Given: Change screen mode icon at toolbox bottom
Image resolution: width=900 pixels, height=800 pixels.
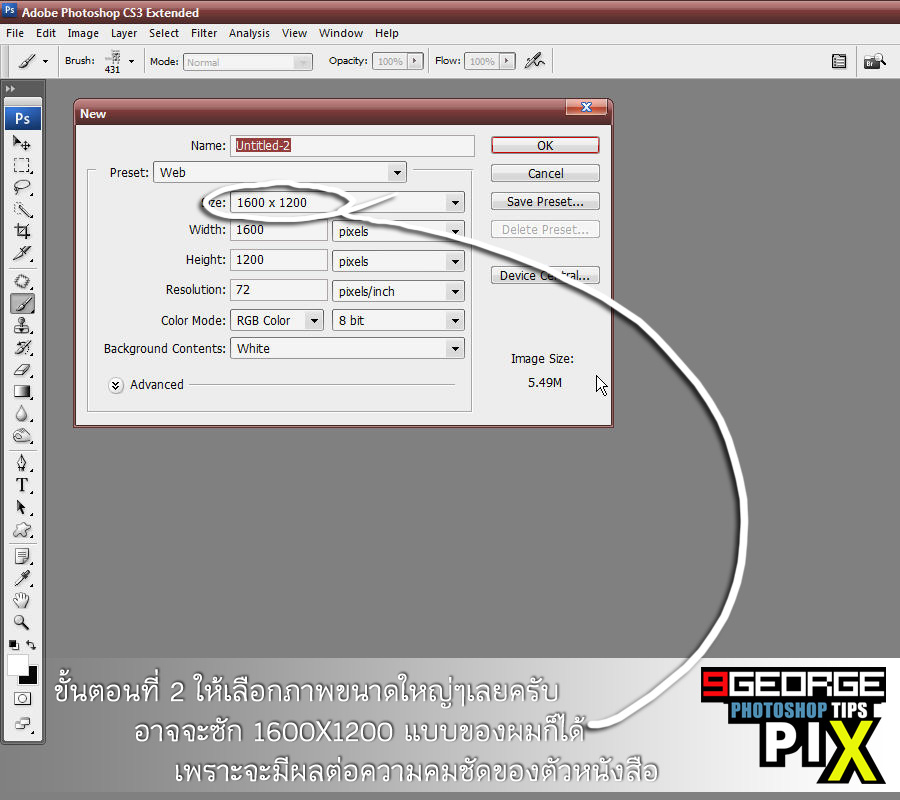Looking at the screenshot, I should coord(22,723).
